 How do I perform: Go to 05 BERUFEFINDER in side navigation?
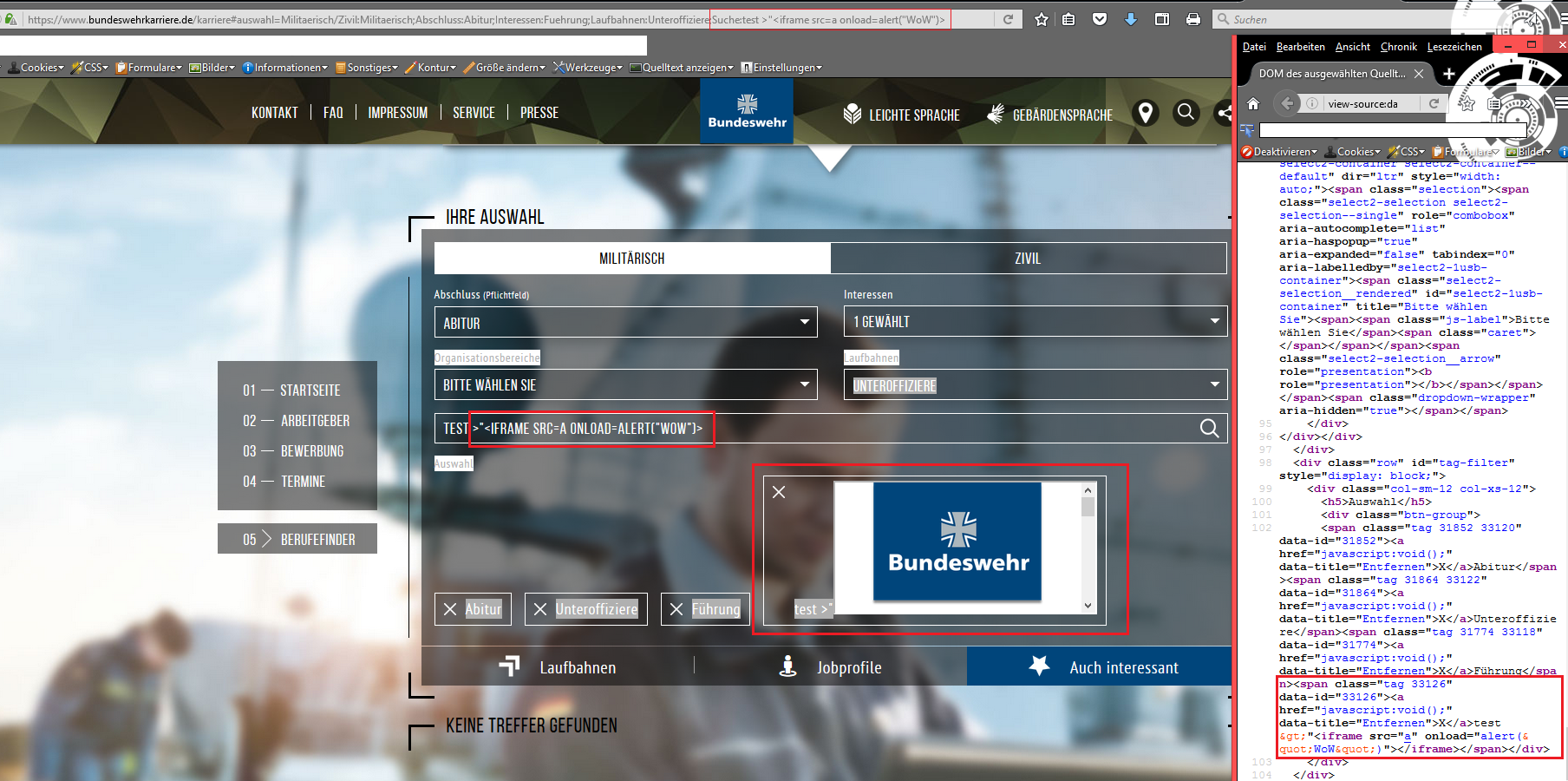297,539
